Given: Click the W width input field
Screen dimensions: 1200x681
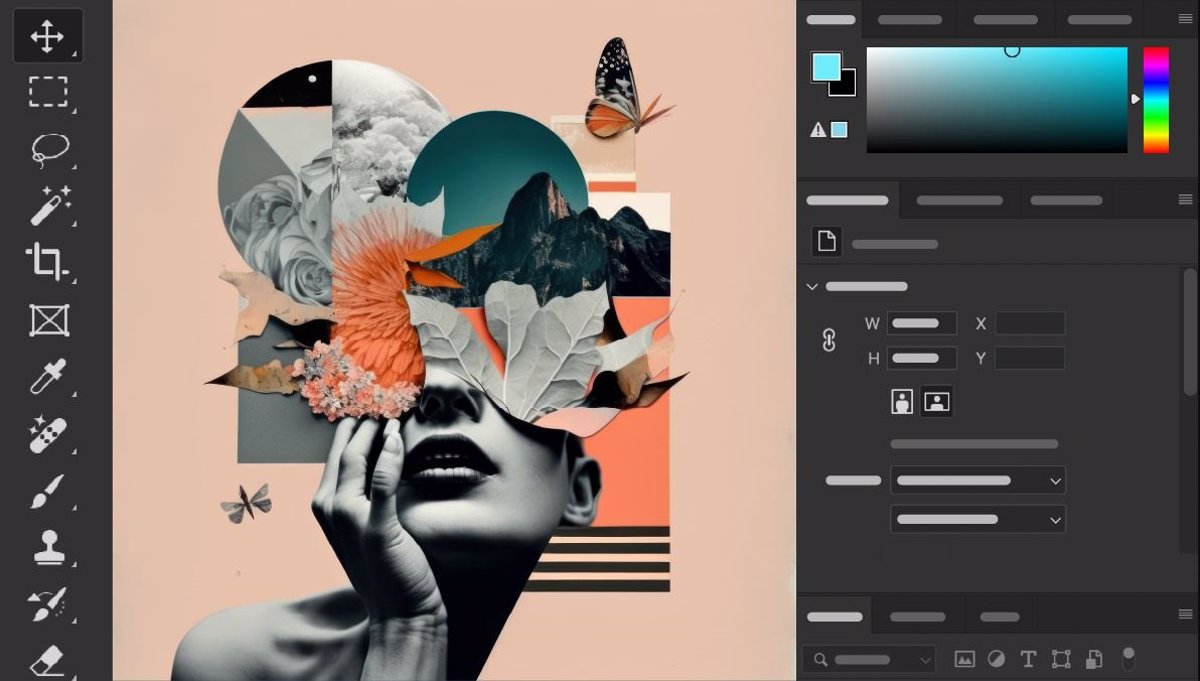Looking at the screenshot, I should pos(922,323).
